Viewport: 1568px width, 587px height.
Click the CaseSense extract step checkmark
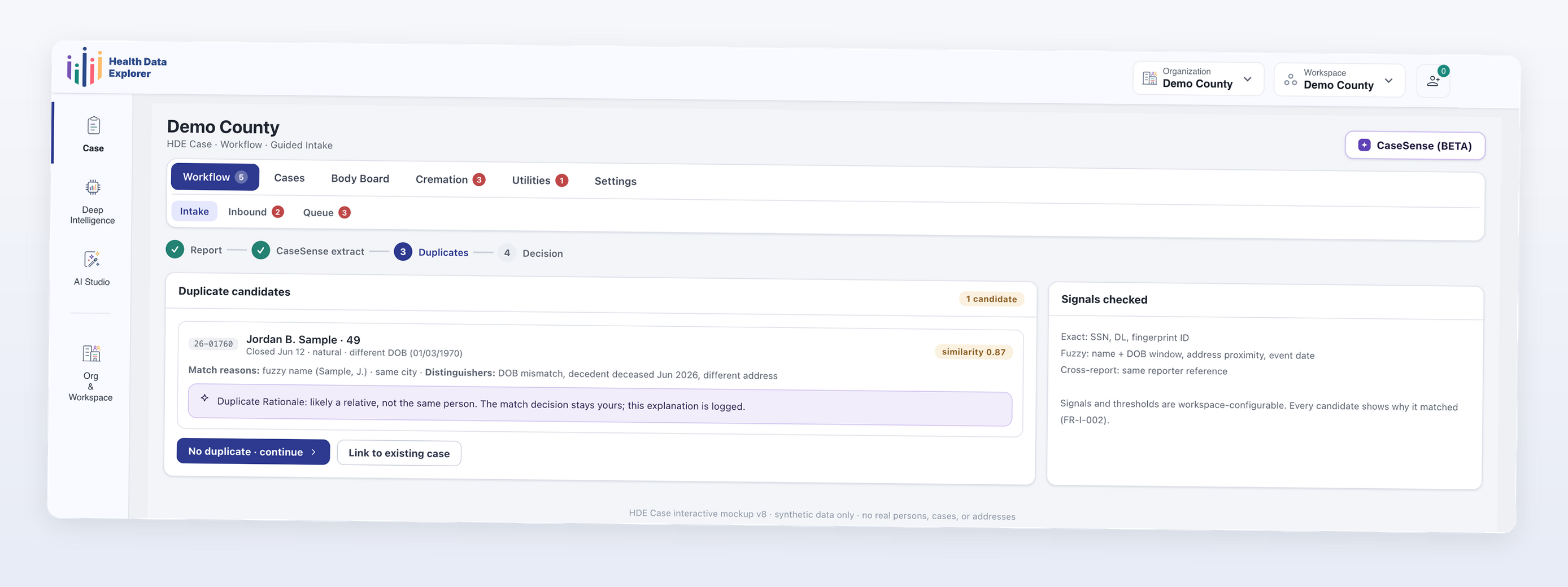[260, 250]
